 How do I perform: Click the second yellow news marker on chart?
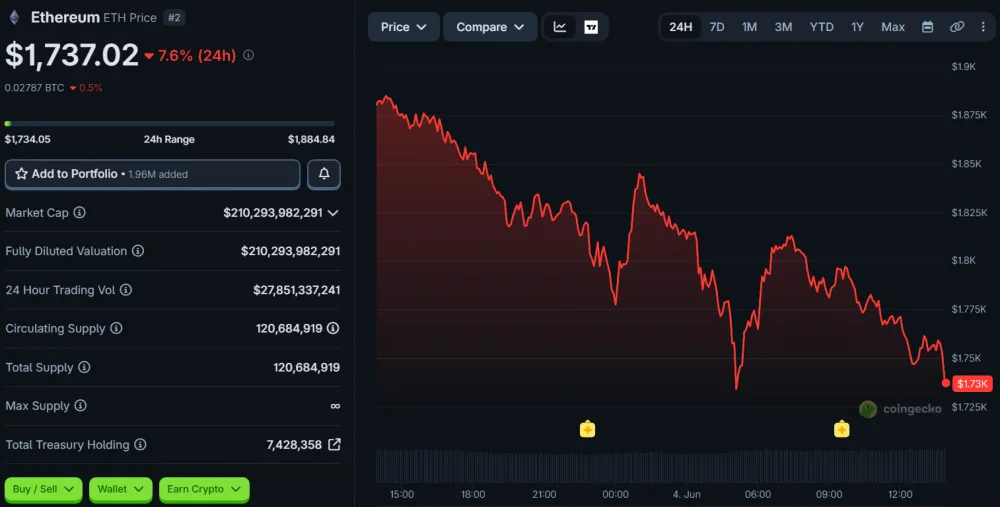click(841, 429)
